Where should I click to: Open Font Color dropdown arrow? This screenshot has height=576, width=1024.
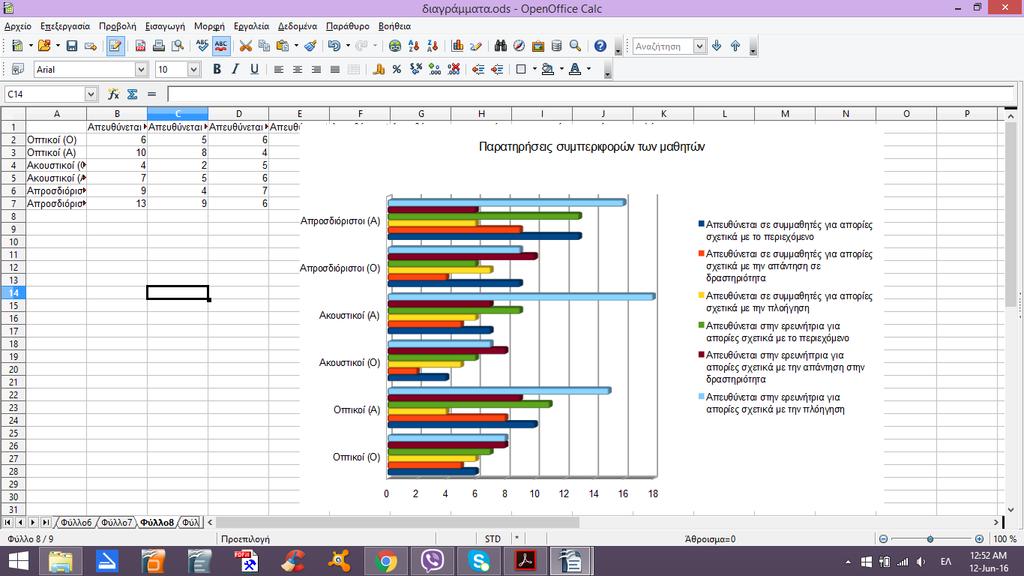click(589, 69)
